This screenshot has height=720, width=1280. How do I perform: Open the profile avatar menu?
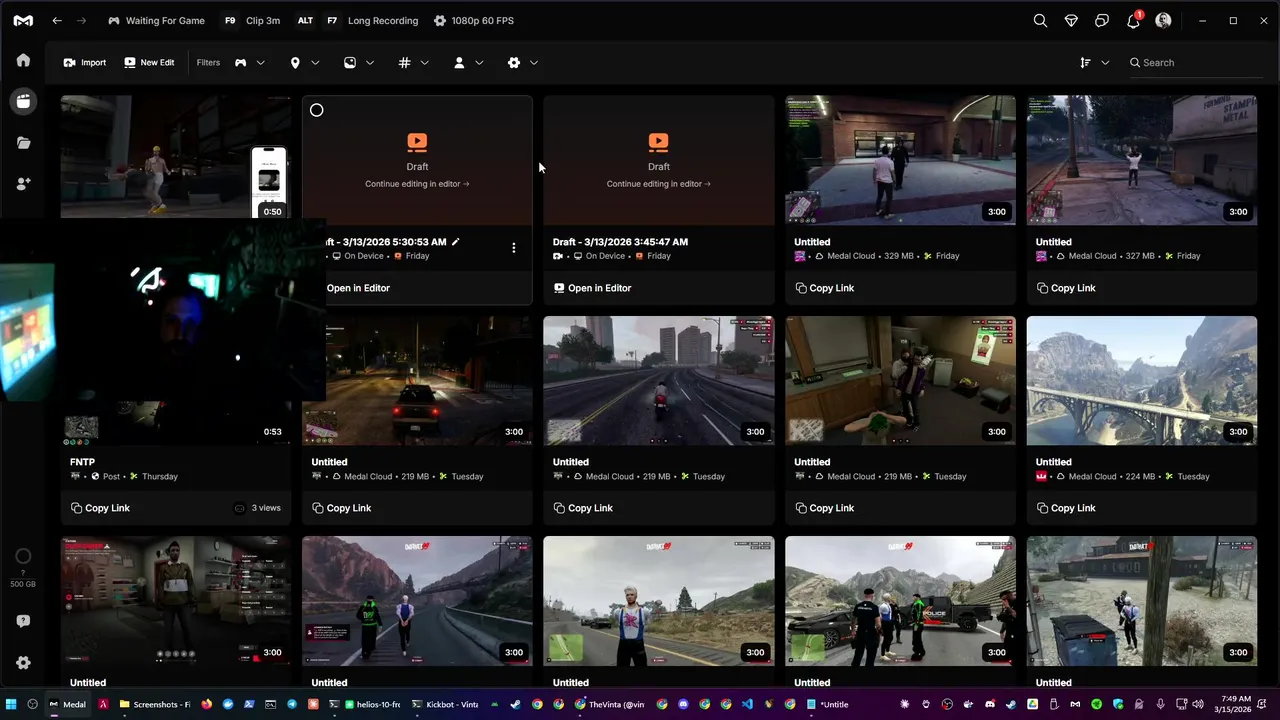coord(1163,20)
